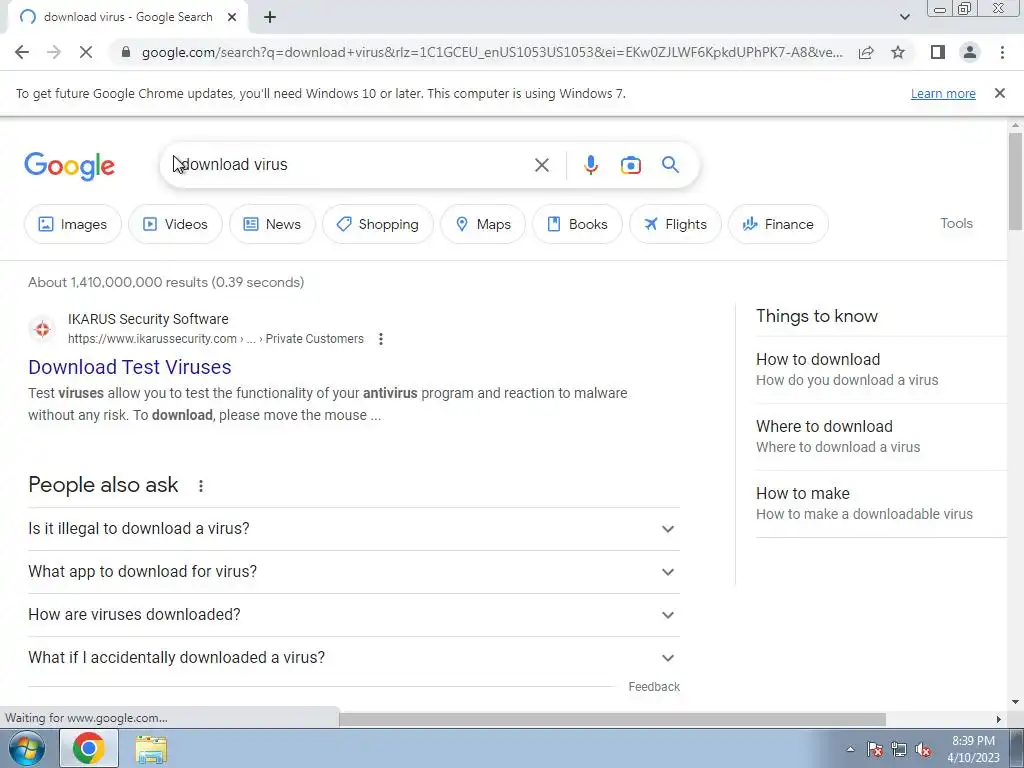Bookmark this page with the star icon
This screenshot has width=1024, height=768.
click(x=898, y=52)
